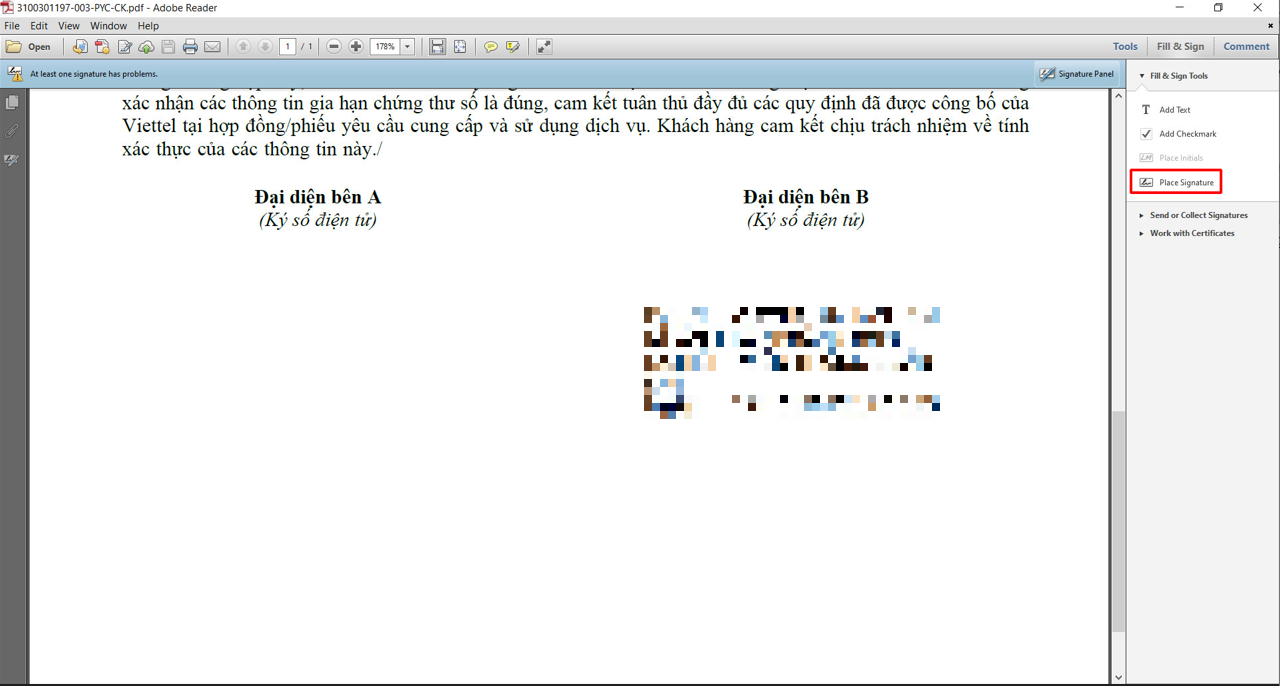The width and height of the screenshot is (1280, 686).
Task: Click Place Signature in Fill & Sign
Action: [x=1186, y=183]
